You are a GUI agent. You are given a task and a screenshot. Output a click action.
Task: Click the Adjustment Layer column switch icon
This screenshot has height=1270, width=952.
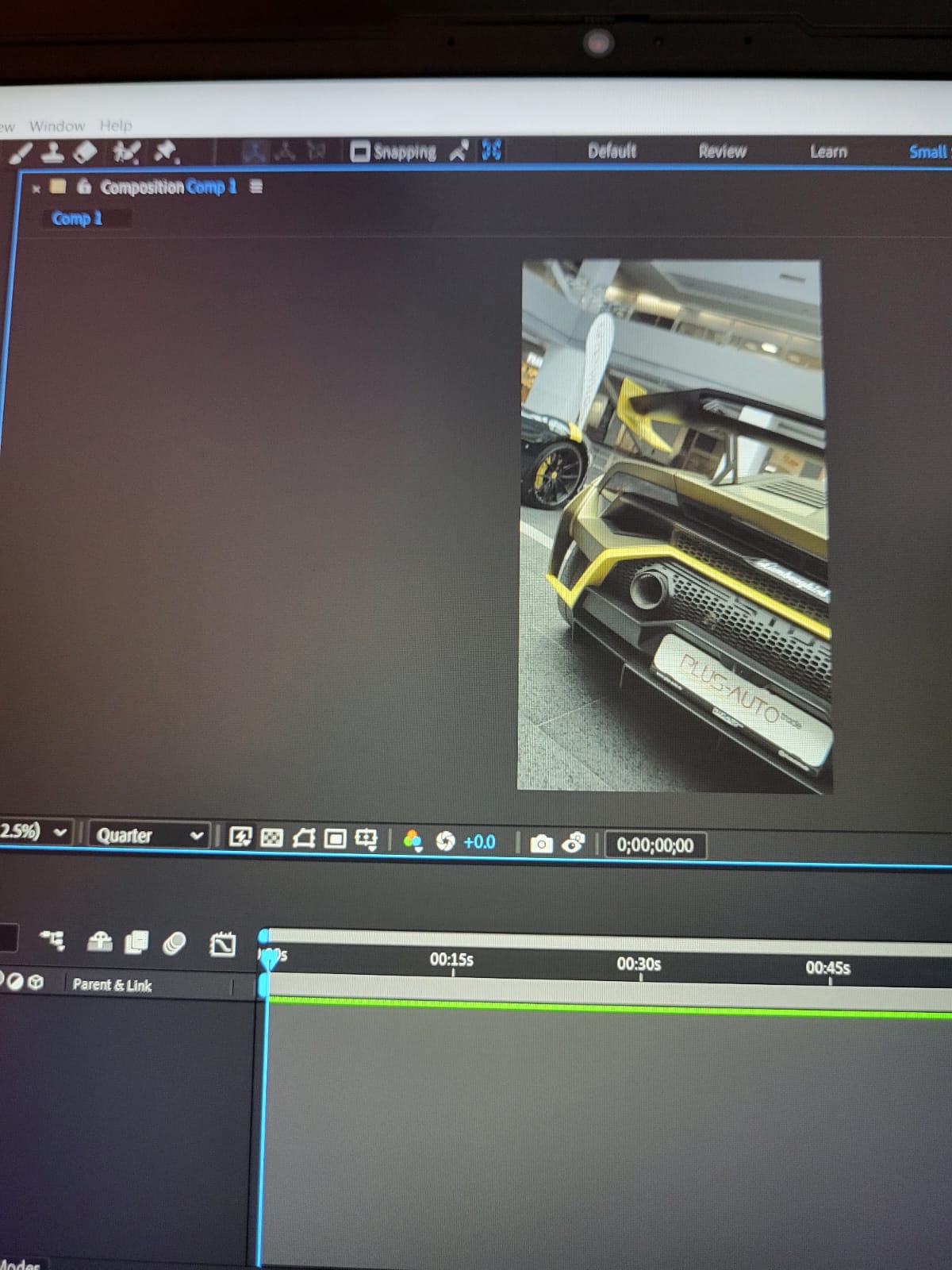point(15,981)
